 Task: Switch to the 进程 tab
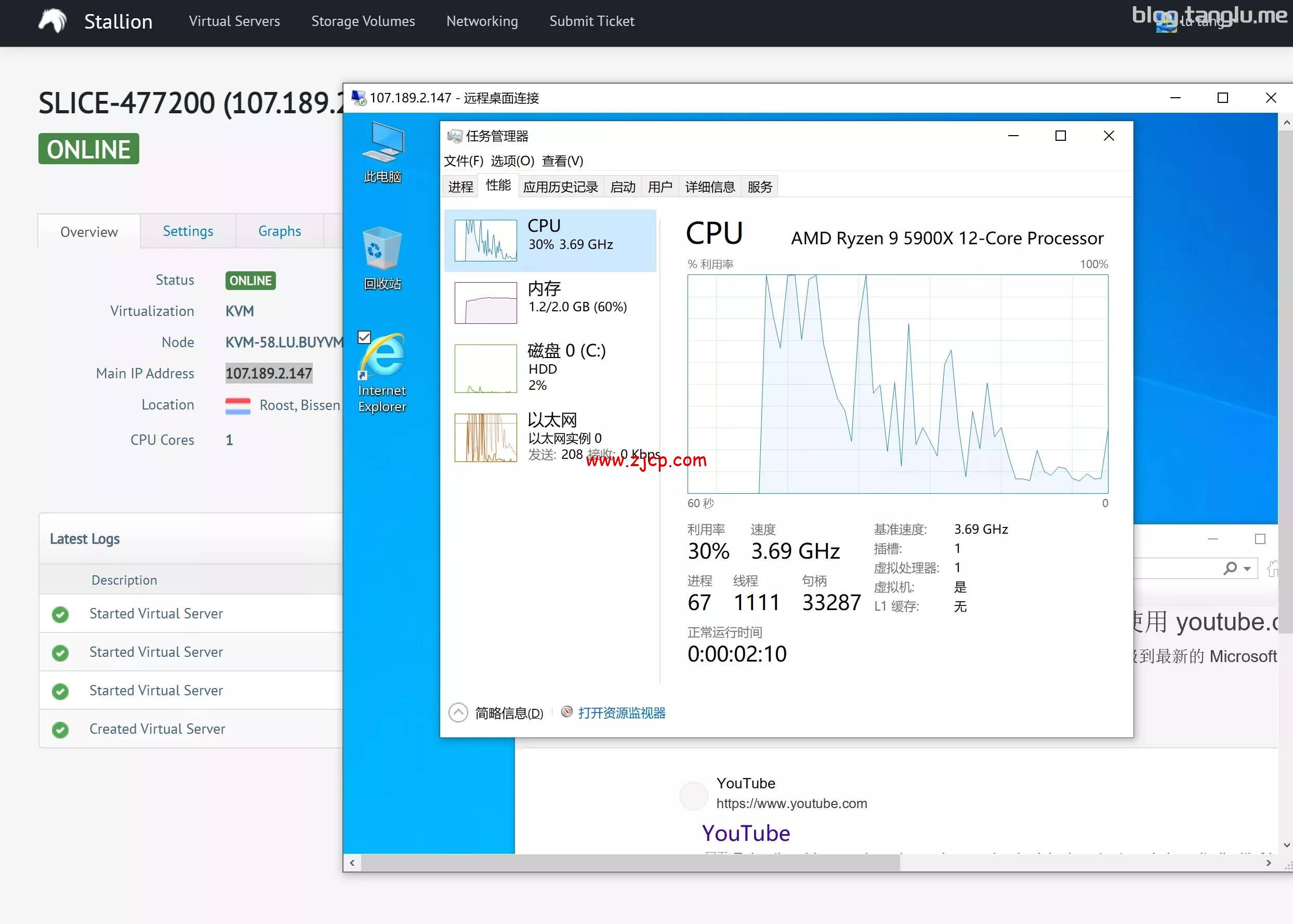(x=460, y=187)
